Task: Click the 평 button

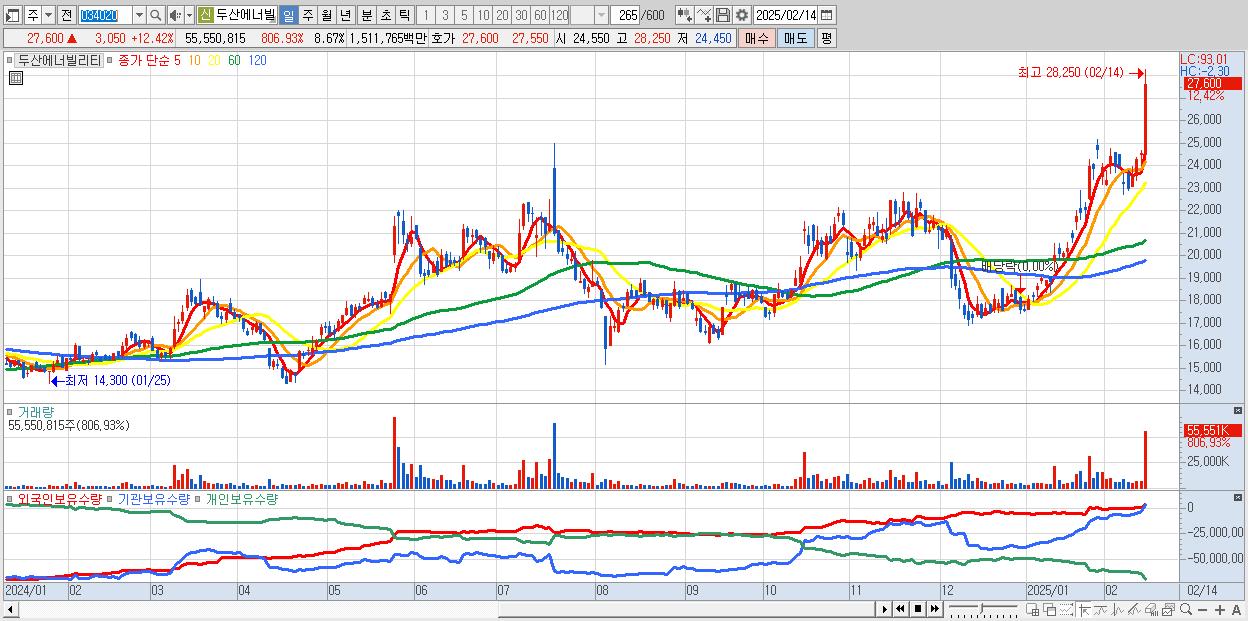Action: (x=826, y=38)
